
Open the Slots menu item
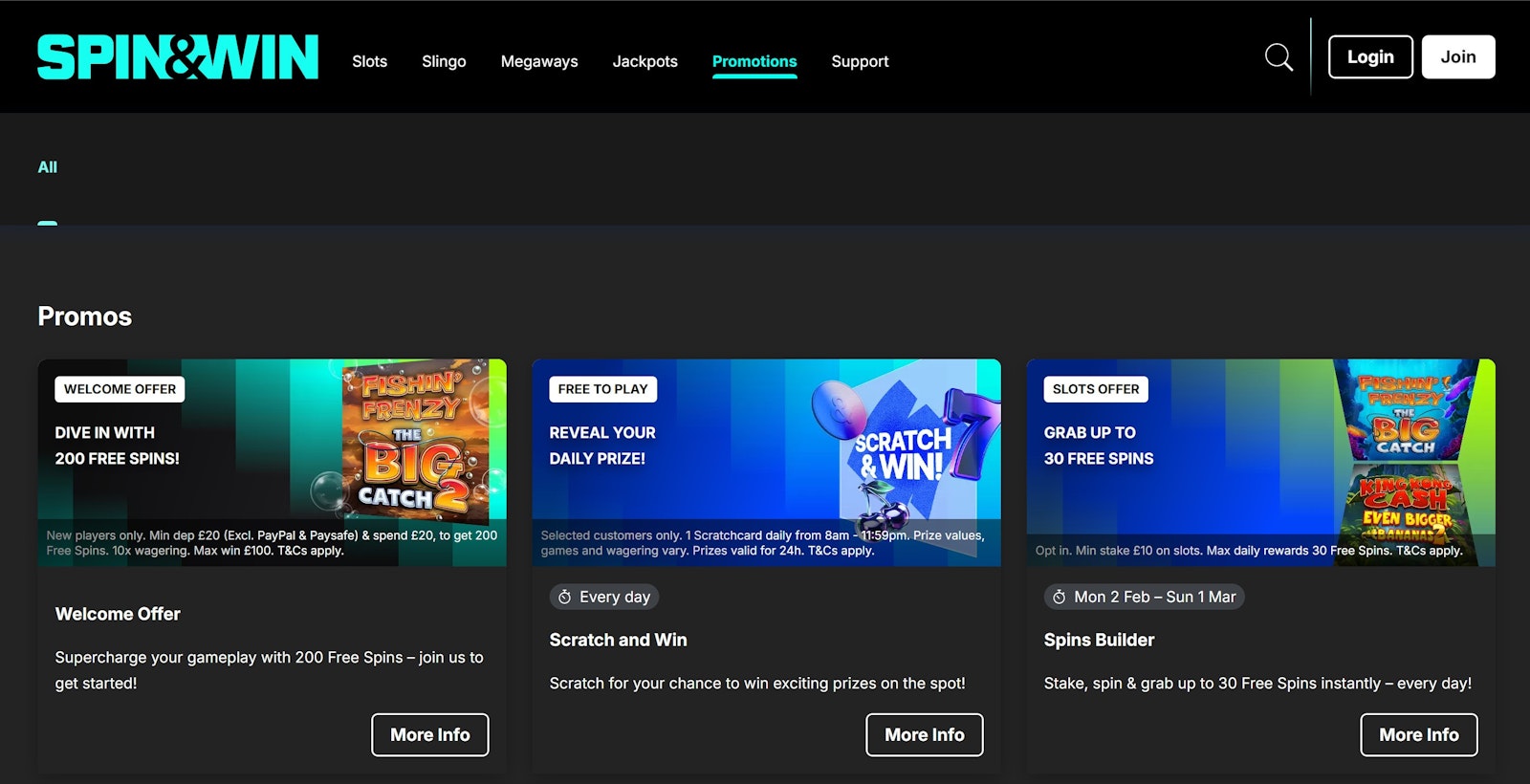(x=369, y=61)
